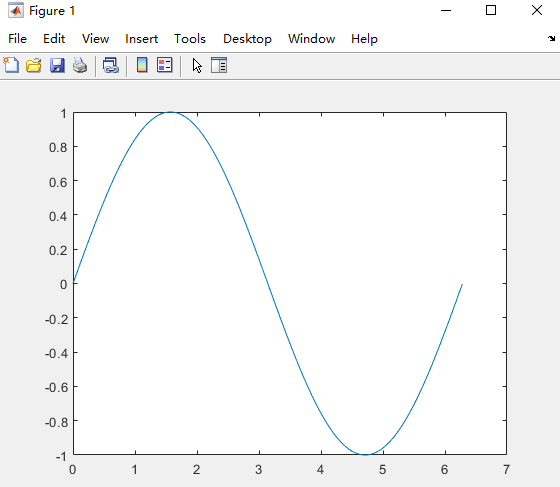Image resolution: width=560 pixels, height=487 pixels.
Task: Click y-axis tick label -0.8
Action: (x=56, y=422)
